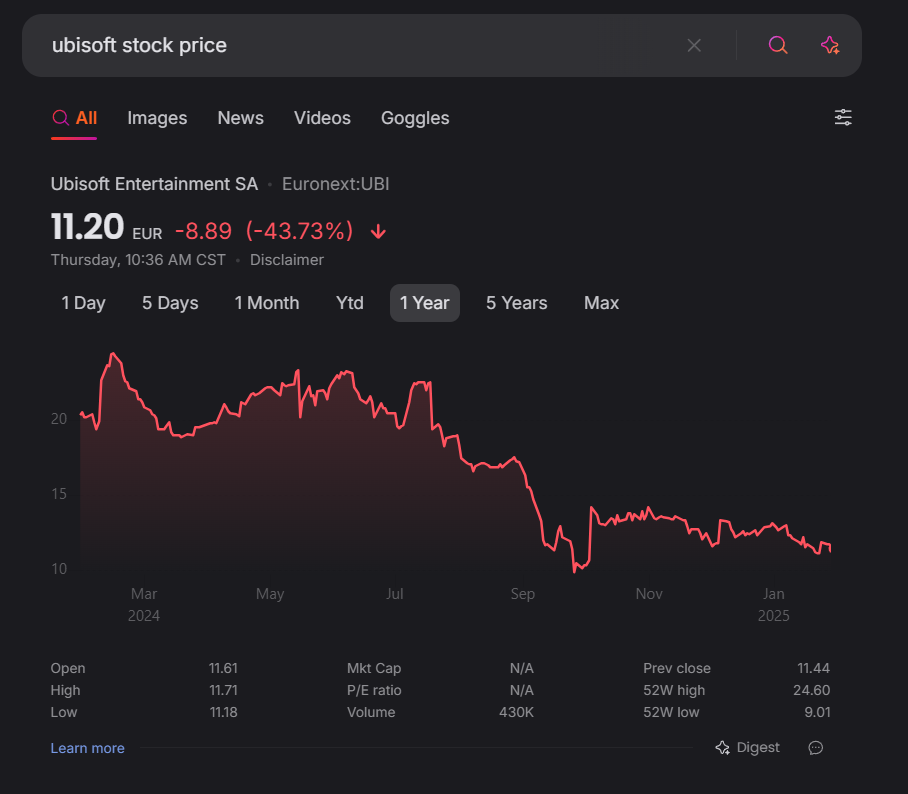Click the 52W low value 9.01

[817, 712]
